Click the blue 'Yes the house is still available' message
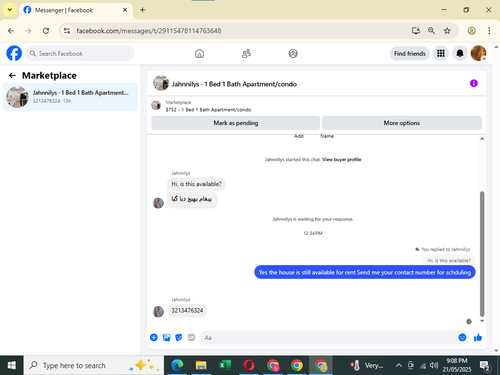Screen dimensions: 500x375 pyautogui.click(x=365, y=272)
